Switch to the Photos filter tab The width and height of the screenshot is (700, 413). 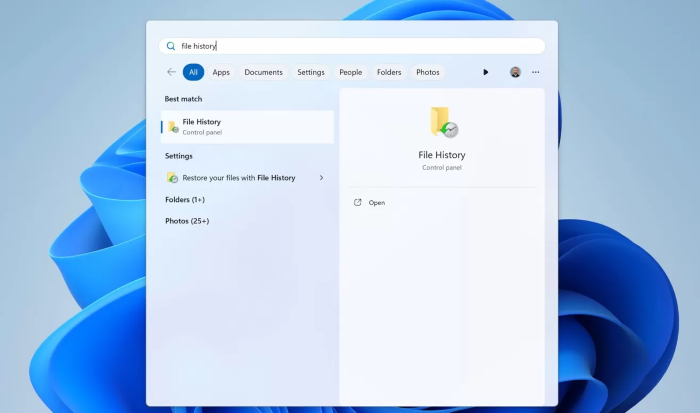[428, 72]
